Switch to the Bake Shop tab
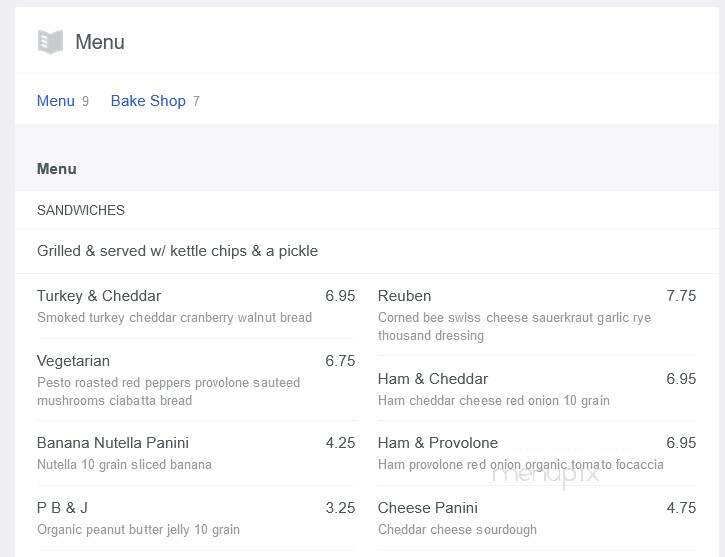The width and height of the screenshot is (725, 557). (x=148, y=101)
